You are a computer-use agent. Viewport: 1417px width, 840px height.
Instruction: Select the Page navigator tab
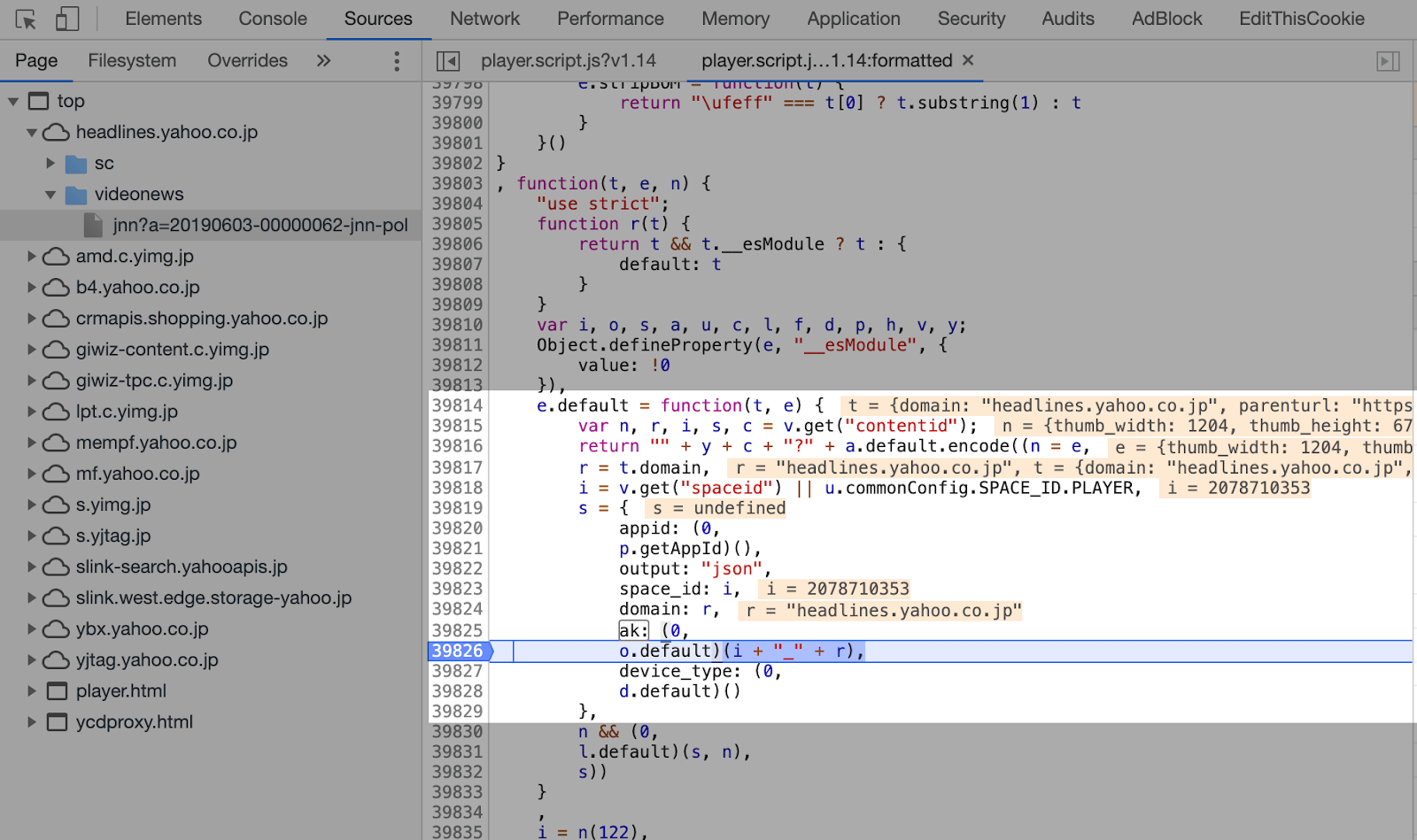[x=36, y=60]
